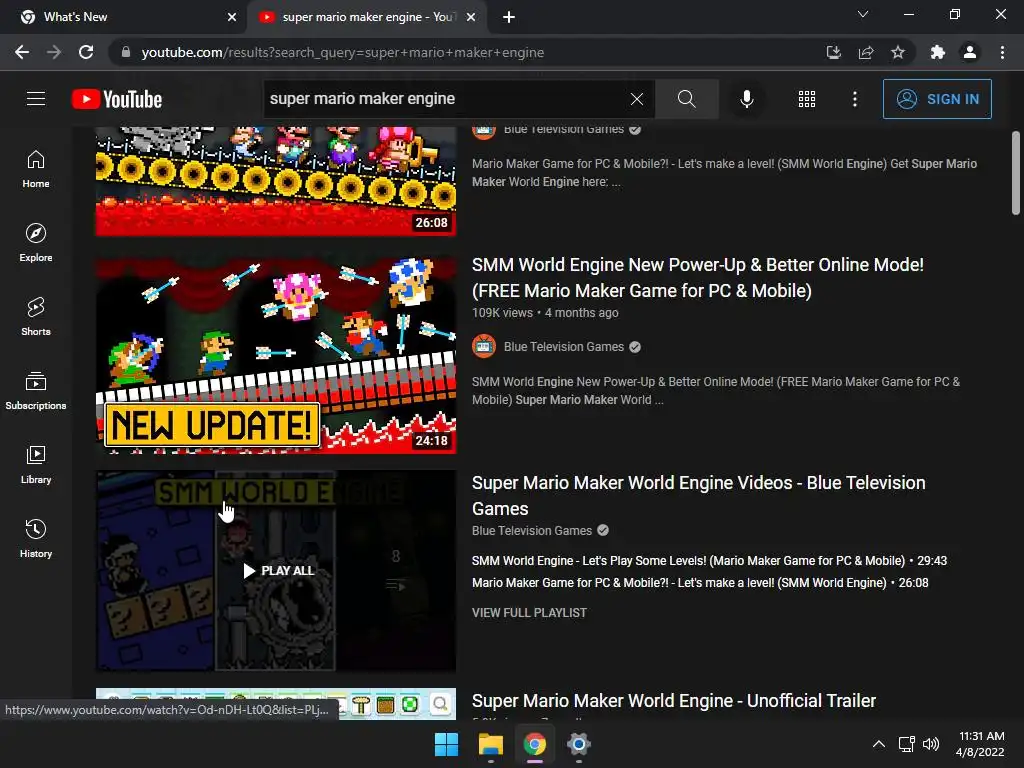The width and height of the screenshot is (1024, 768).
Task: Open Shorts in the sidebar
Action: coord(36,316)
